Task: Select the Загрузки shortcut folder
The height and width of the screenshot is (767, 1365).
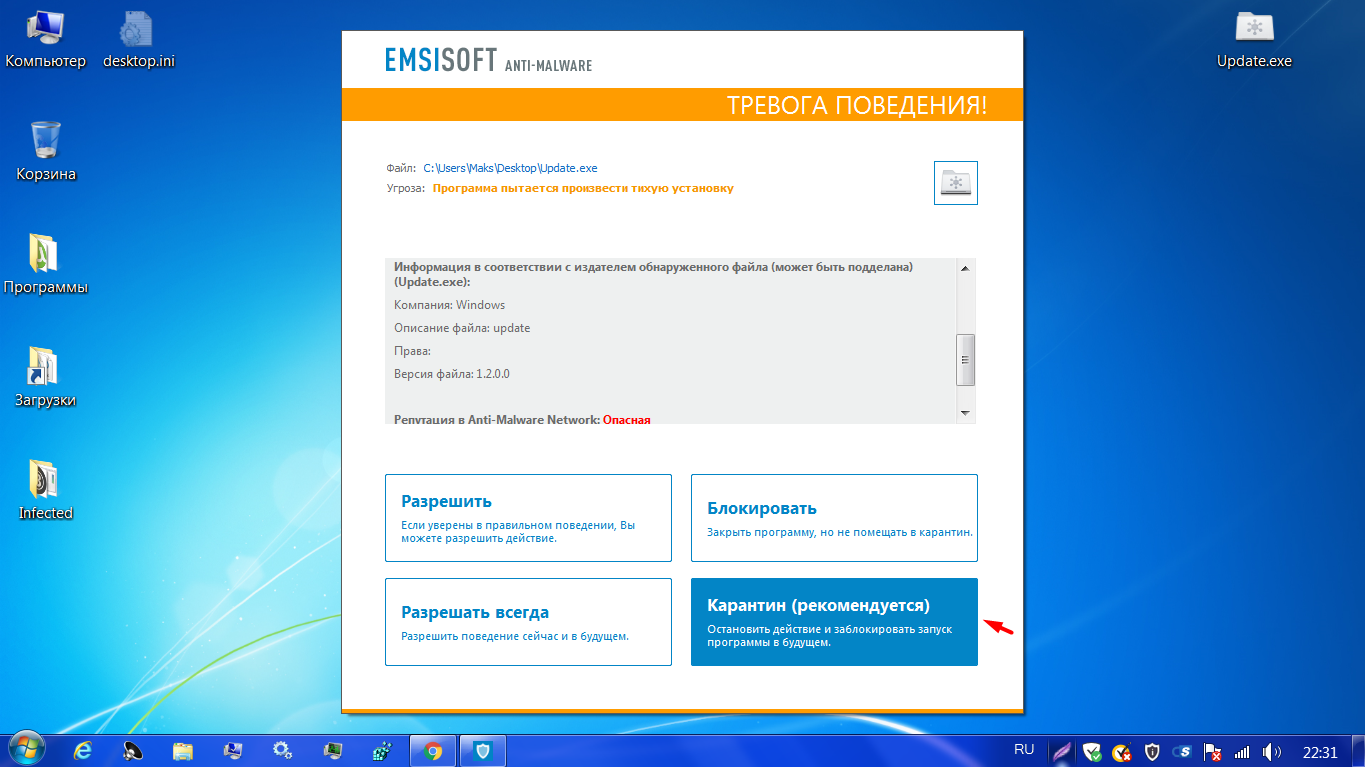Action: 46,378
